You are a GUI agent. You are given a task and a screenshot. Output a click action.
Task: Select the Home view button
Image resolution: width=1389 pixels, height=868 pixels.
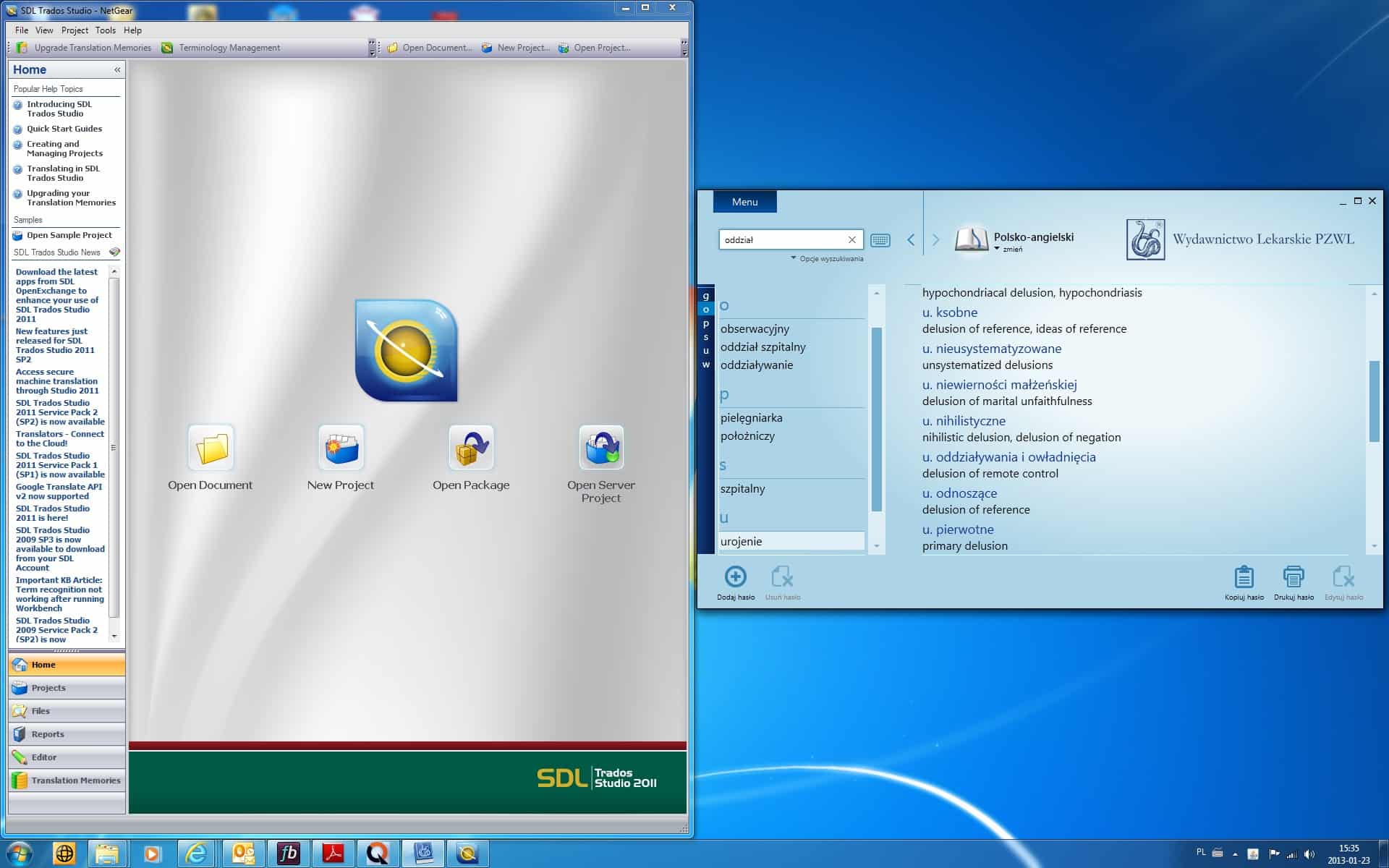(67, 665)
